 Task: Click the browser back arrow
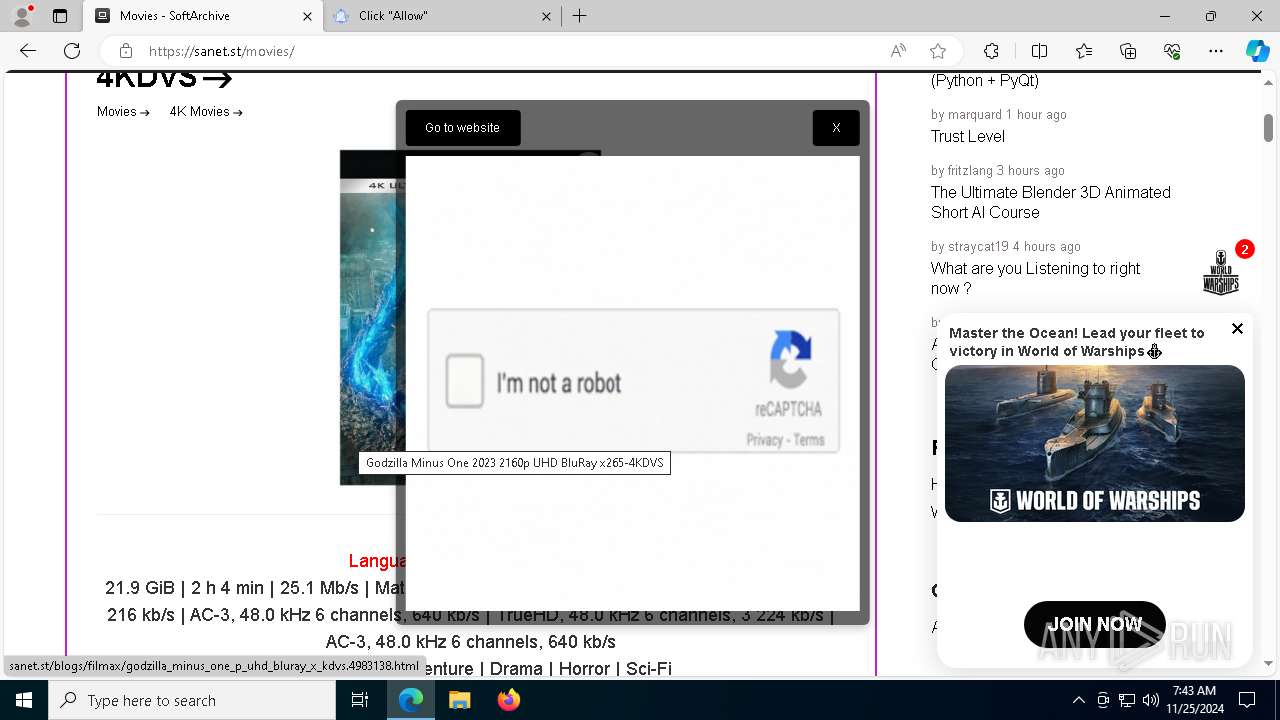point(28,51)
